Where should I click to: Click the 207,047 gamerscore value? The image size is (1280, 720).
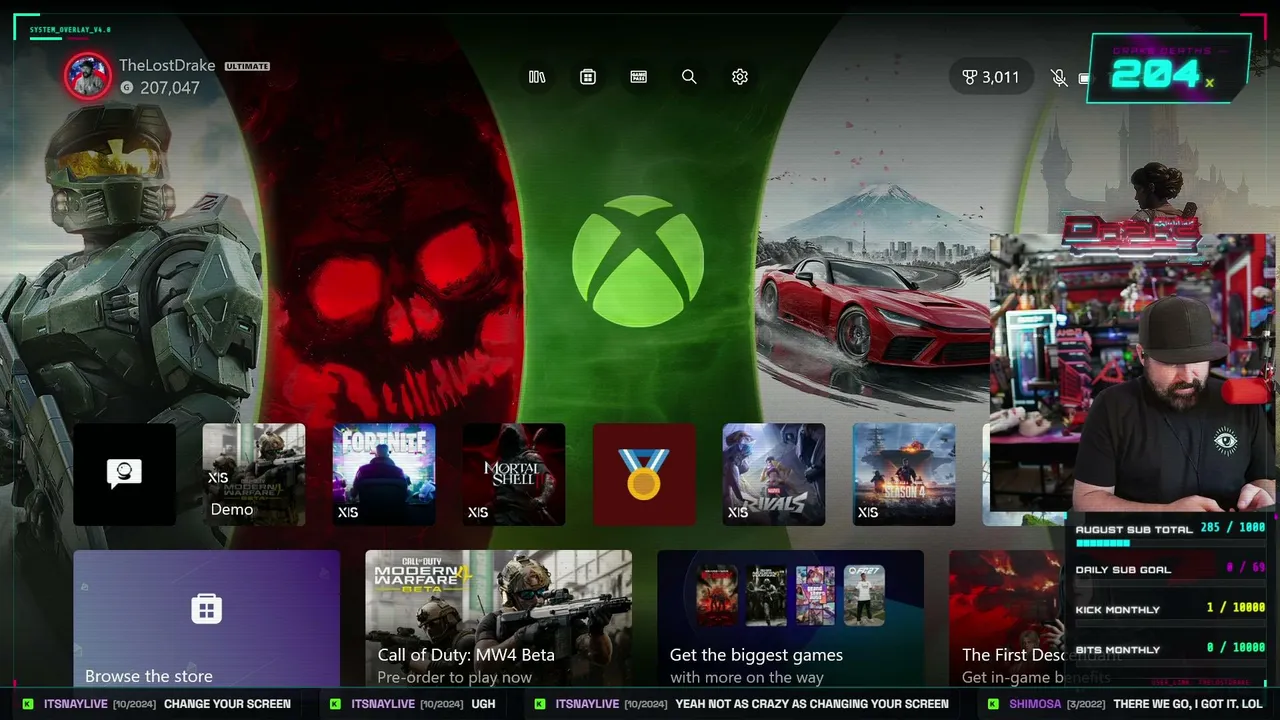click(170, 88)
